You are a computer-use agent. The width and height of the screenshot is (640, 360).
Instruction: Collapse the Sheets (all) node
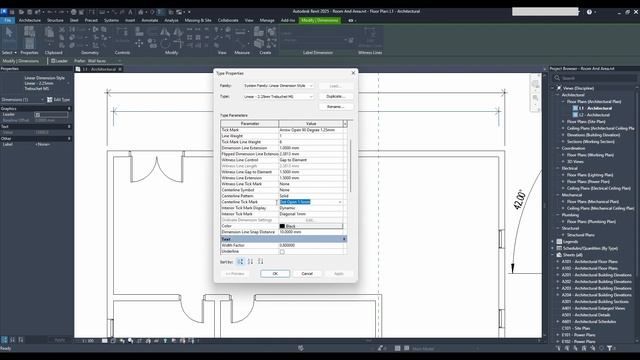click(553, 255)
